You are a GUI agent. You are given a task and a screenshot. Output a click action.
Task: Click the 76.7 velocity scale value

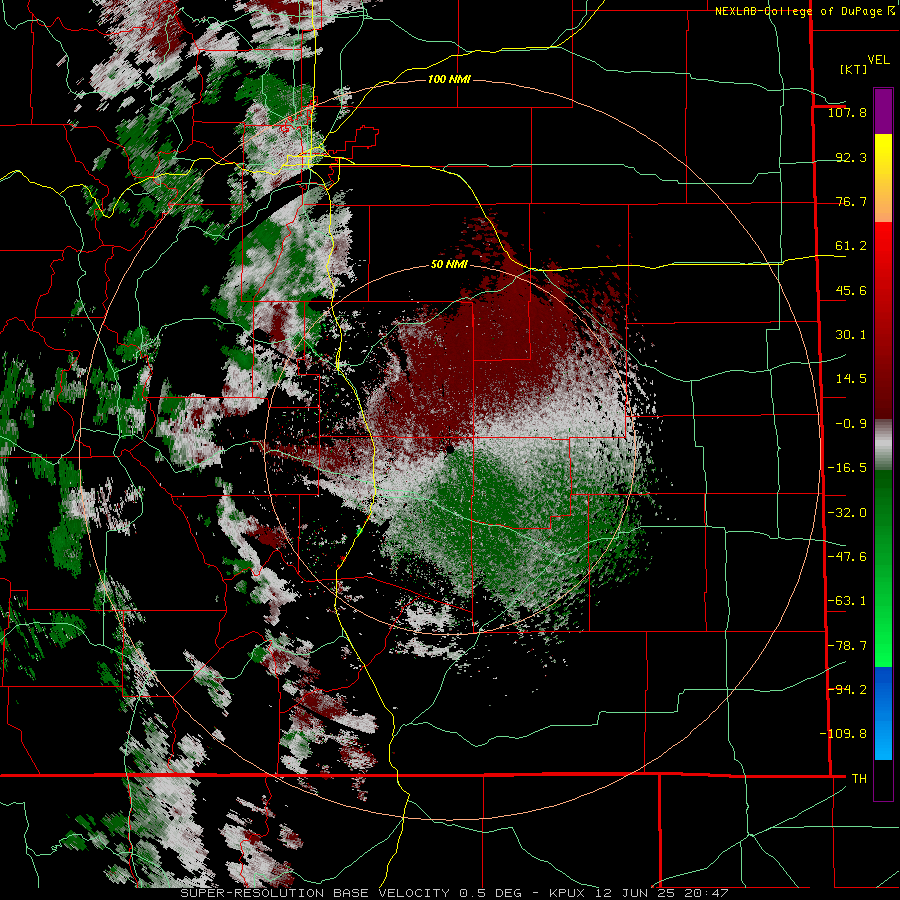[x=851, y=201]
